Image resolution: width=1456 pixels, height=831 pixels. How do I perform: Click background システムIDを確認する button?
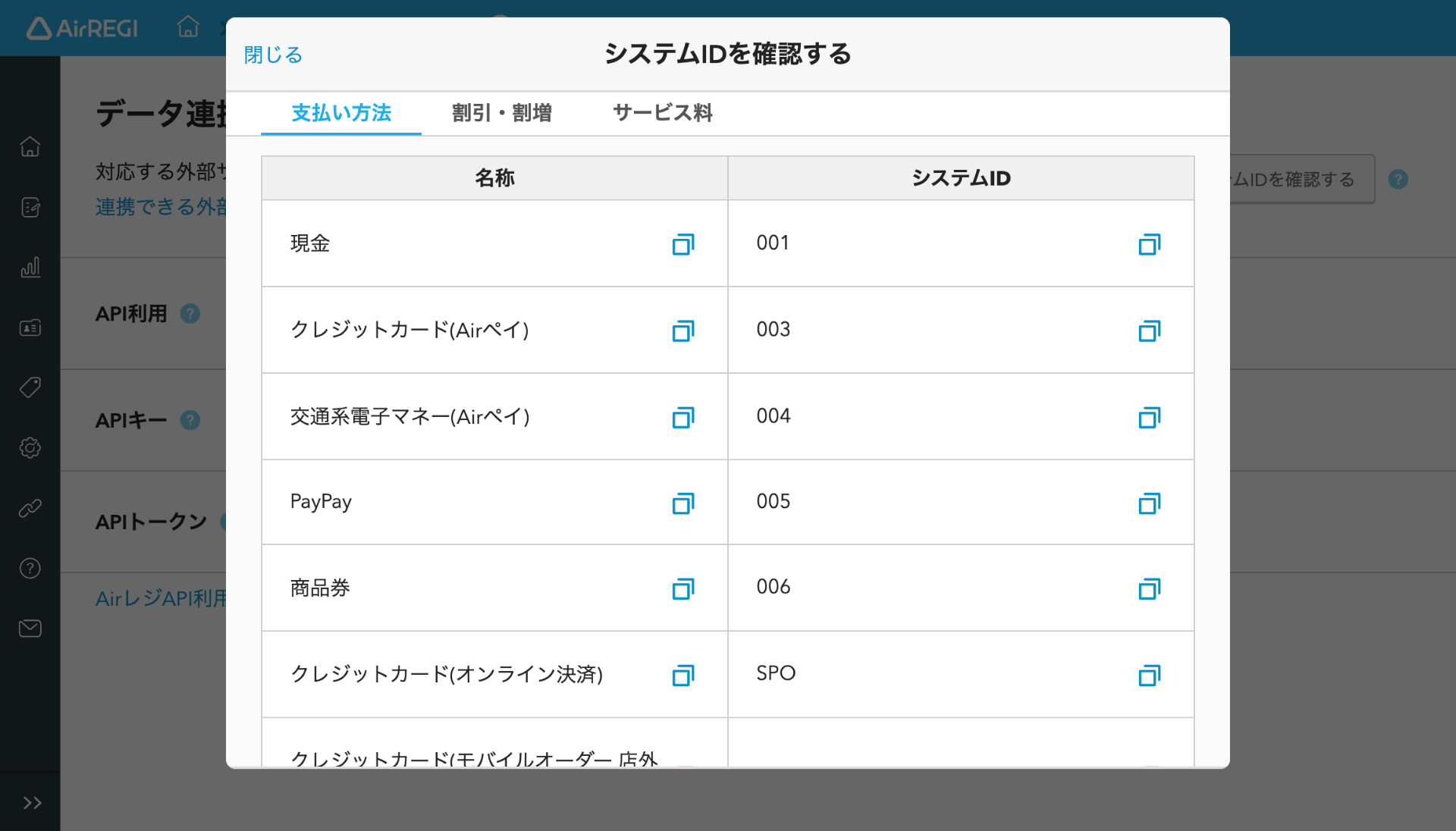point(1302,180)
